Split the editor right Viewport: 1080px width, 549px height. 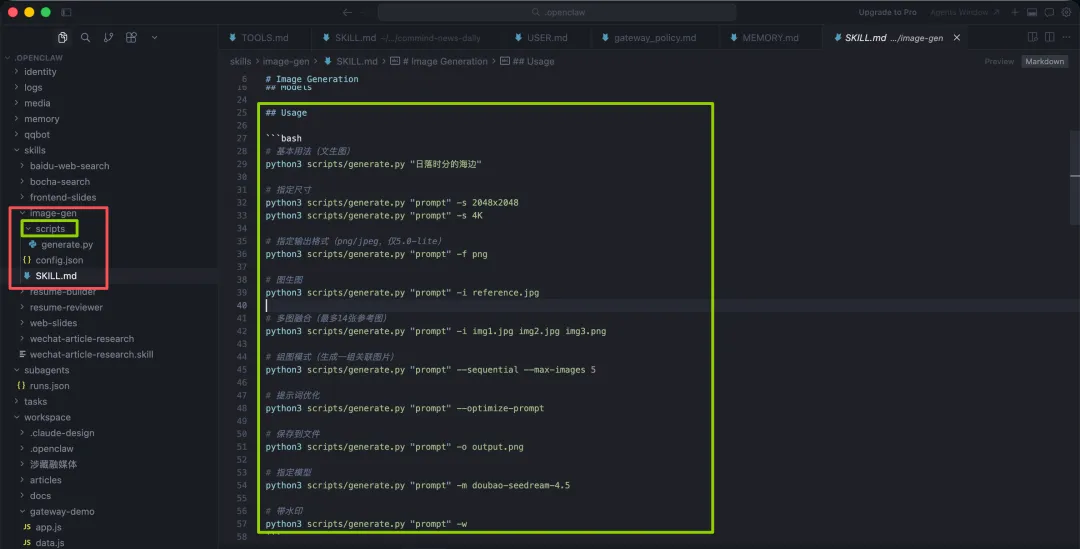click(1049, 37)
